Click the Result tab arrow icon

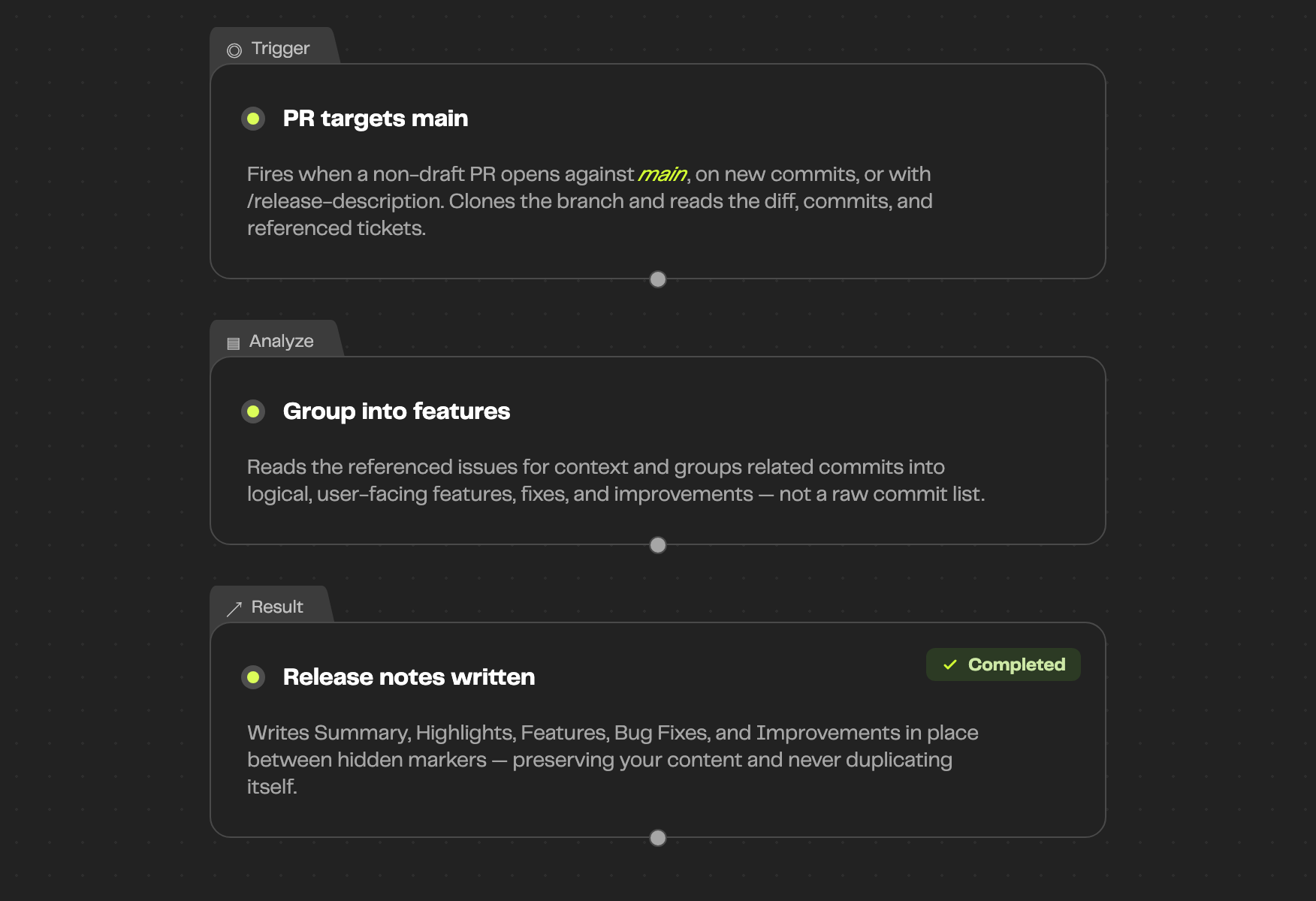pos(234,608)
